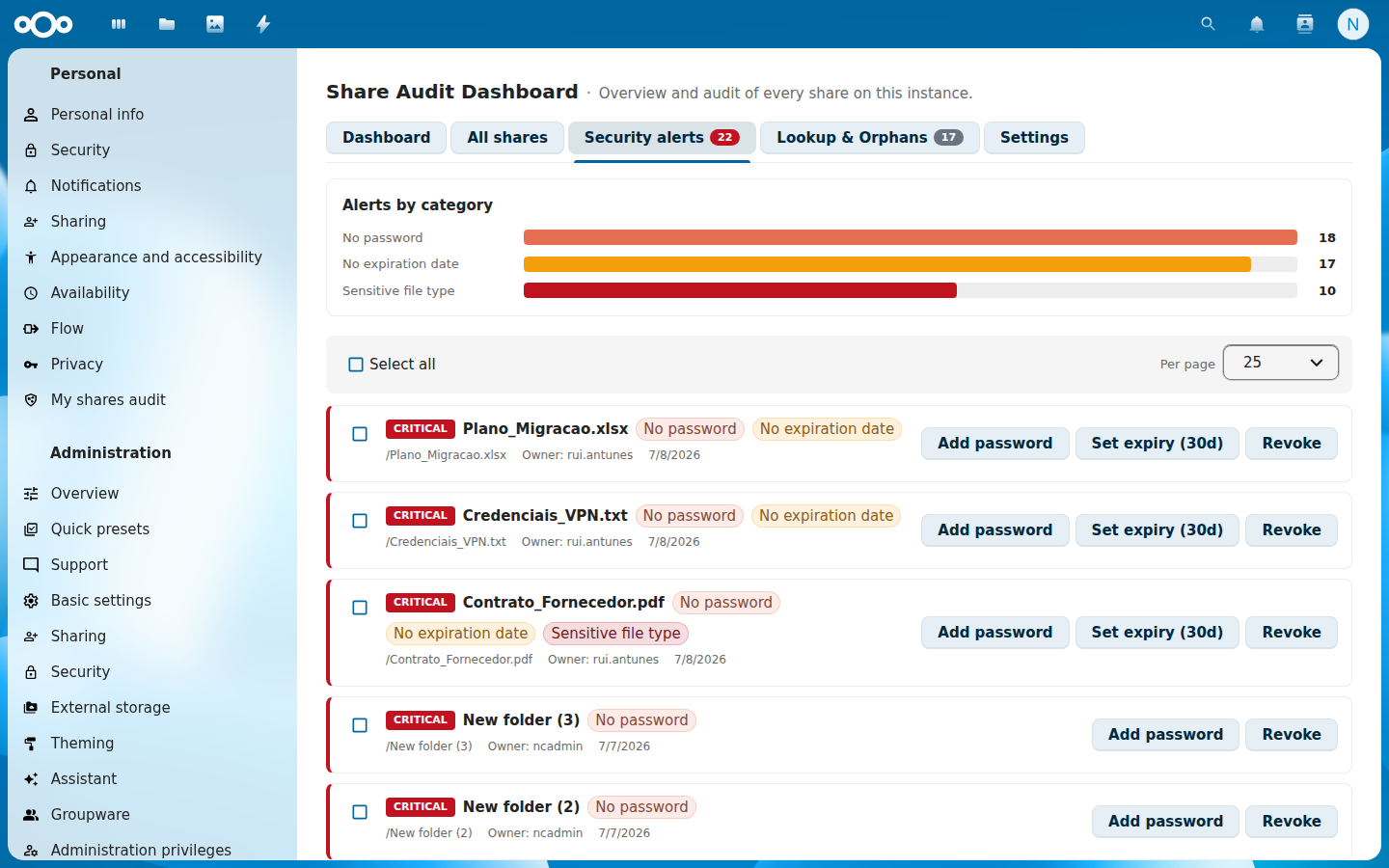The height and width of the screenshot is (868, 1389).
Task: Click the No expiration date alert bar
Action: click(887, 264)
